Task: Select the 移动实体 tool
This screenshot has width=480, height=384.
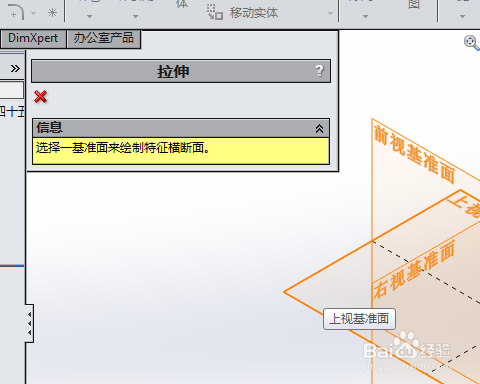Action: coord(253,13)
